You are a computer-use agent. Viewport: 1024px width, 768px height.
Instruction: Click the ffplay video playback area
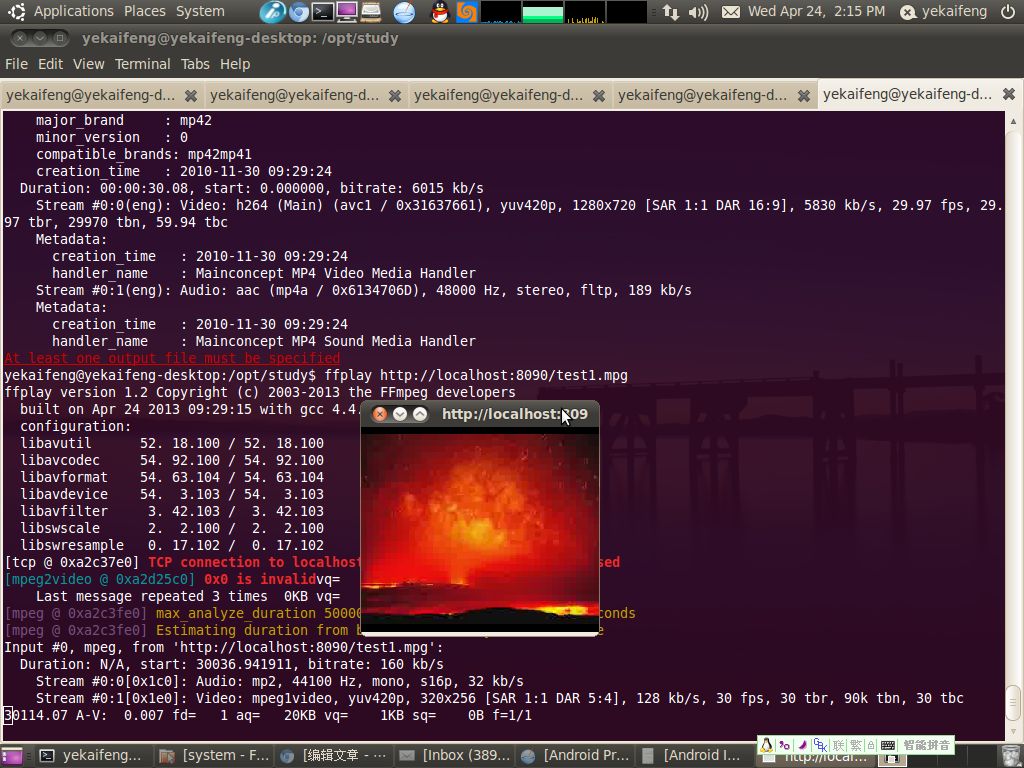[480, 529]
